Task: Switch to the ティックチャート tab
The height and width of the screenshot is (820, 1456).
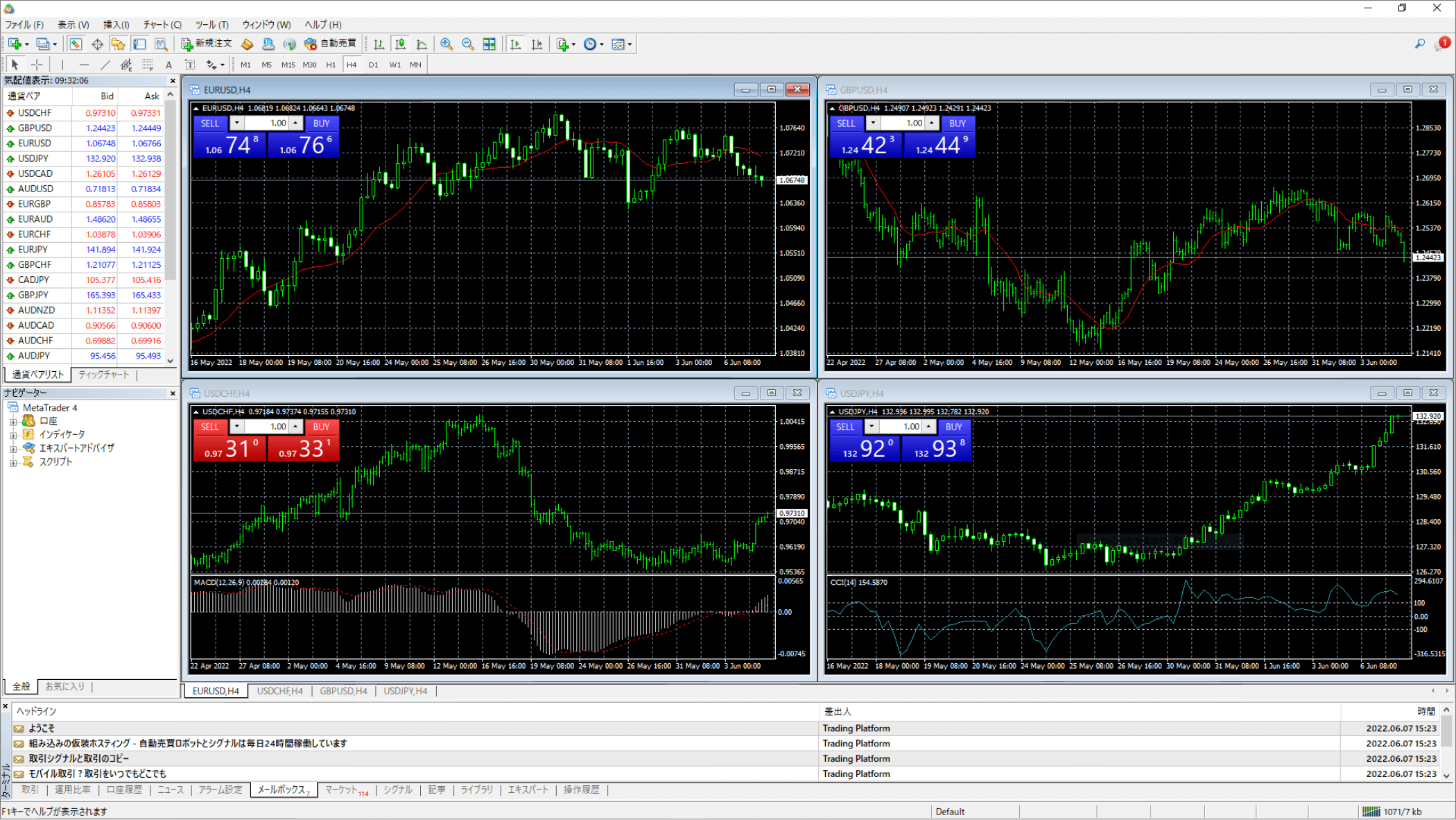Action: pyautogui.click(x=105, y=375)
